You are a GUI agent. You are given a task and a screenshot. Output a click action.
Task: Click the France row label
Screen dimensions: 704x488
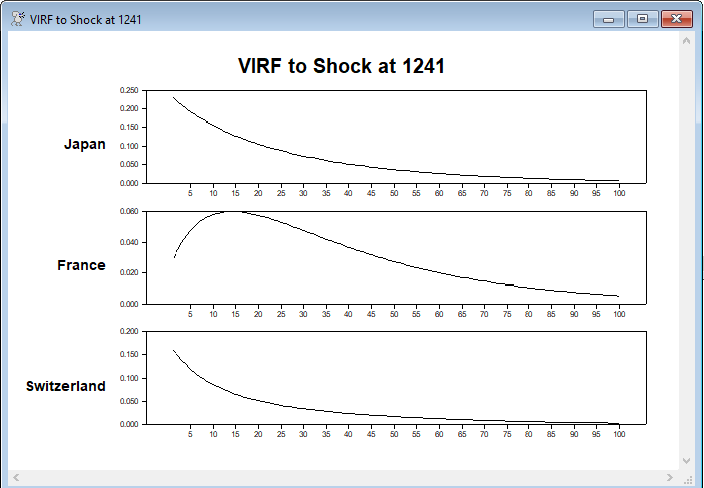[81, 265]
